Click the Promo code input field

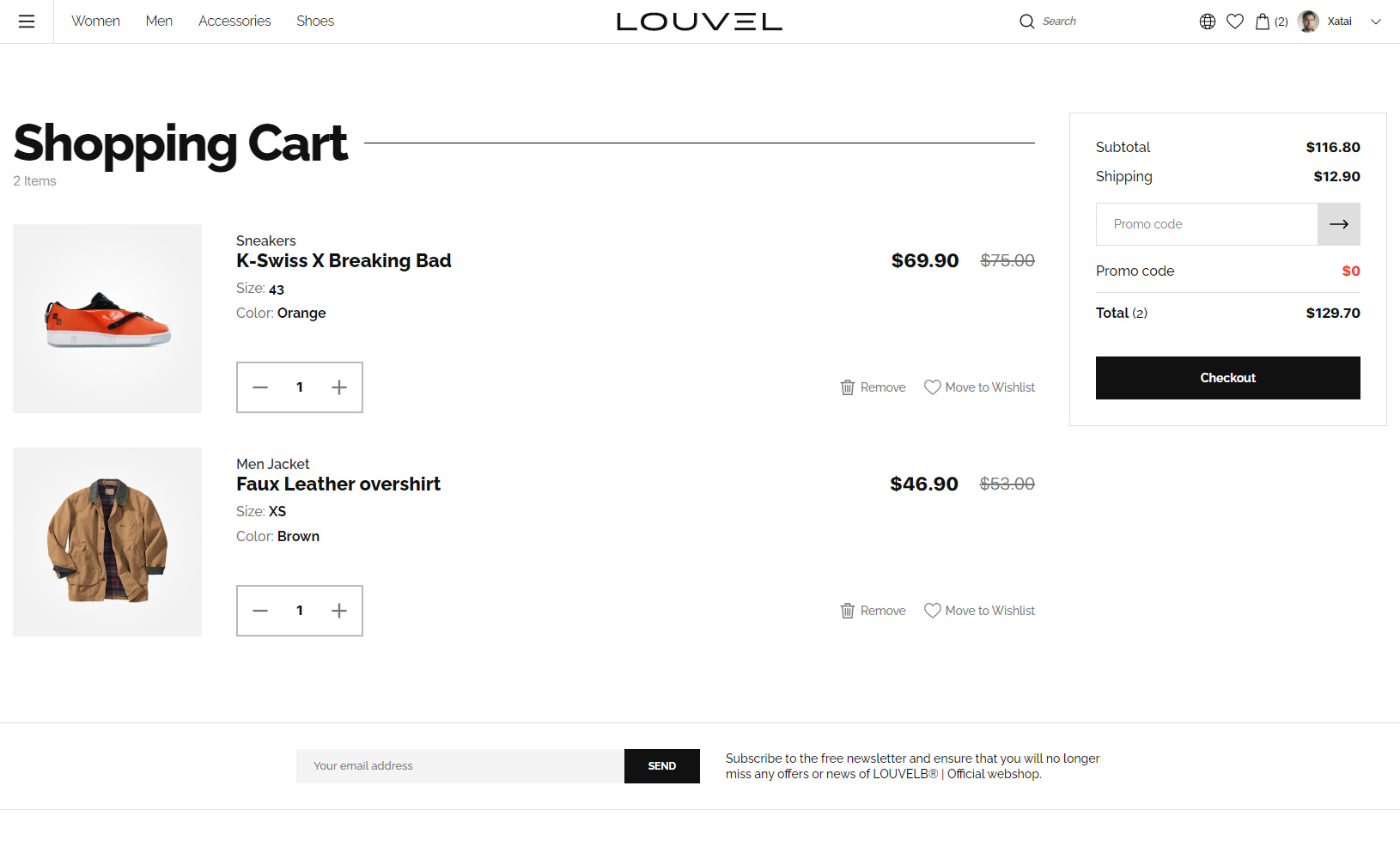pyautogui.click(x=1207, y=224)
